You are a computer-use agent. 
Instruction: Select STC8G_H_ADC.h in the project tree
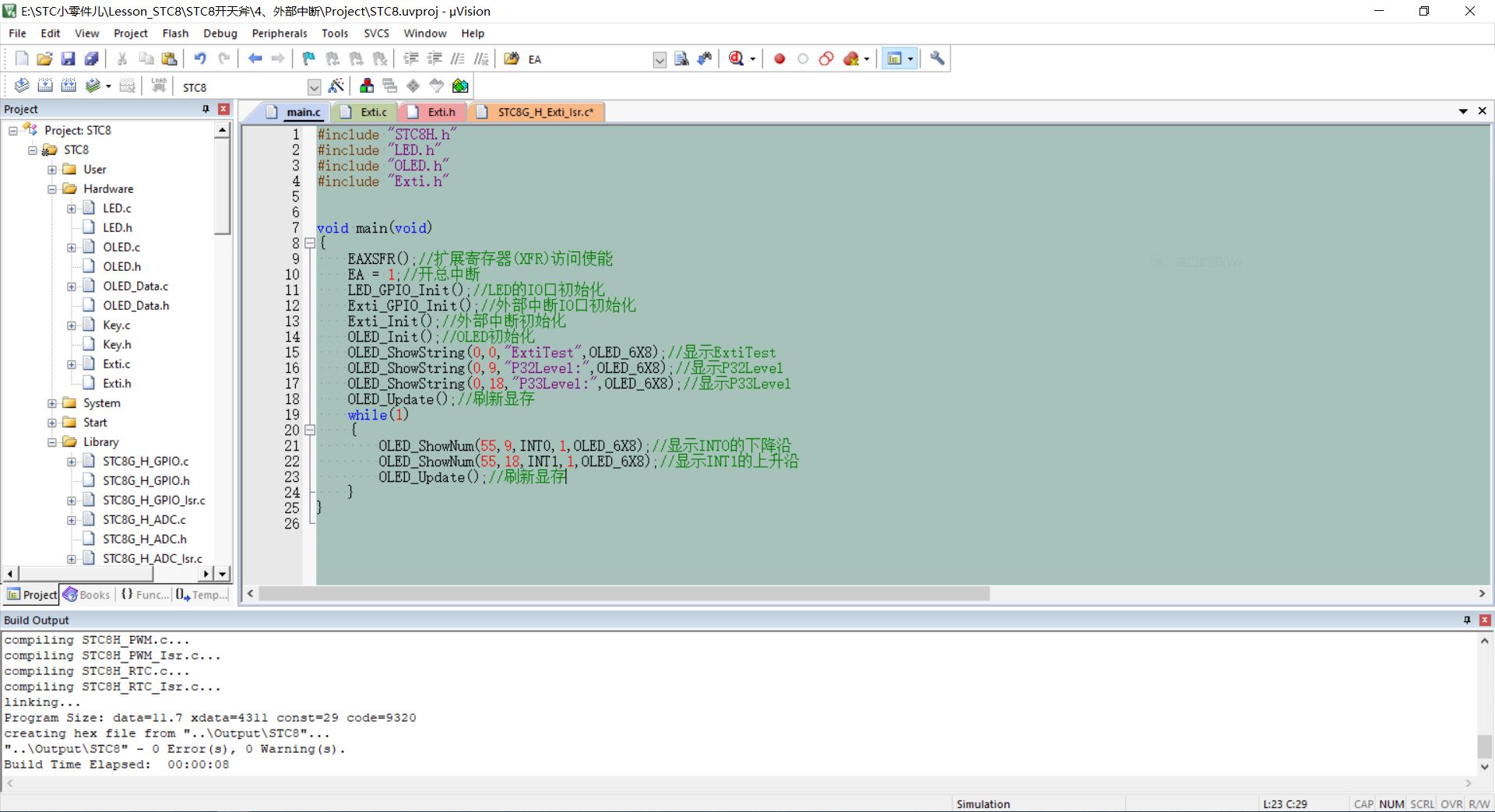point(145,540)
